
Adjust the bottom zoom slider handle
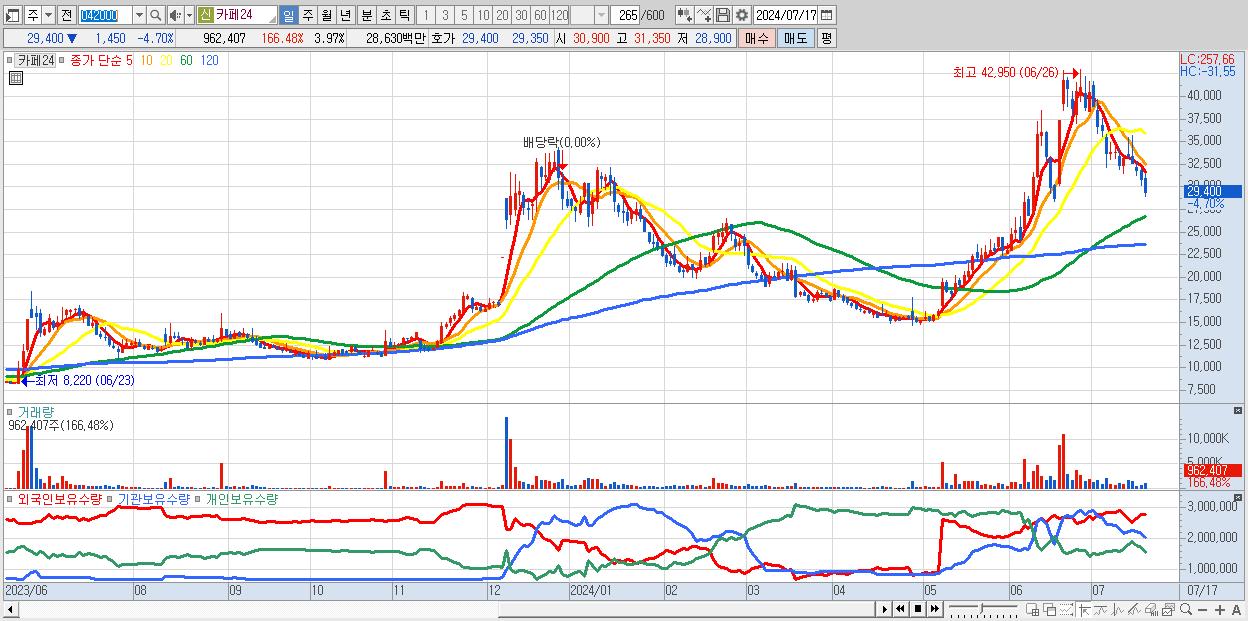pos(982,608)
